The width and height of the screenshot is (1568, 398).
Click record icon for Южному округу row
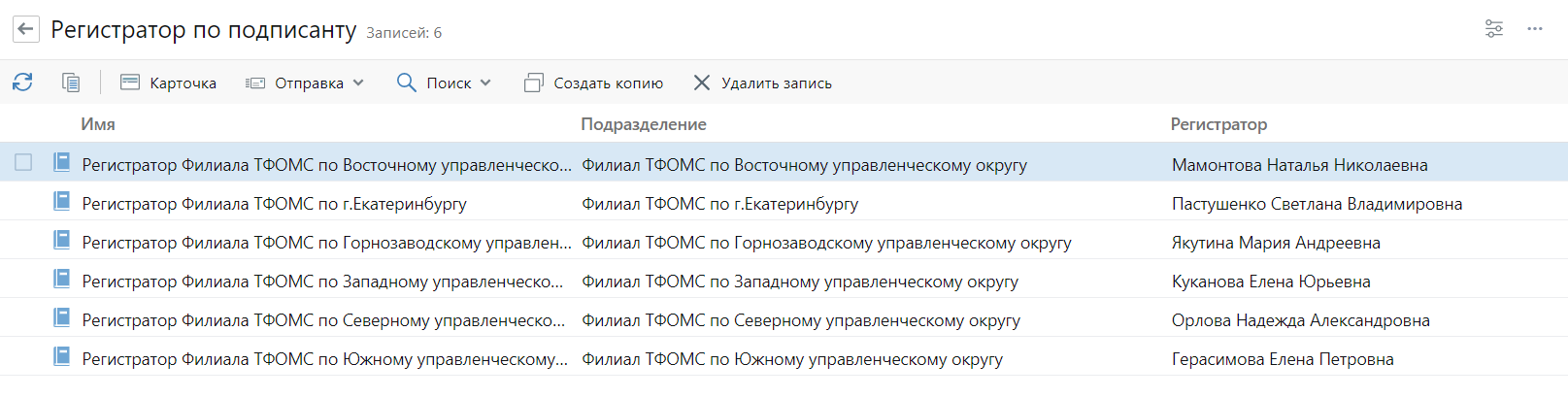point(61,356)
